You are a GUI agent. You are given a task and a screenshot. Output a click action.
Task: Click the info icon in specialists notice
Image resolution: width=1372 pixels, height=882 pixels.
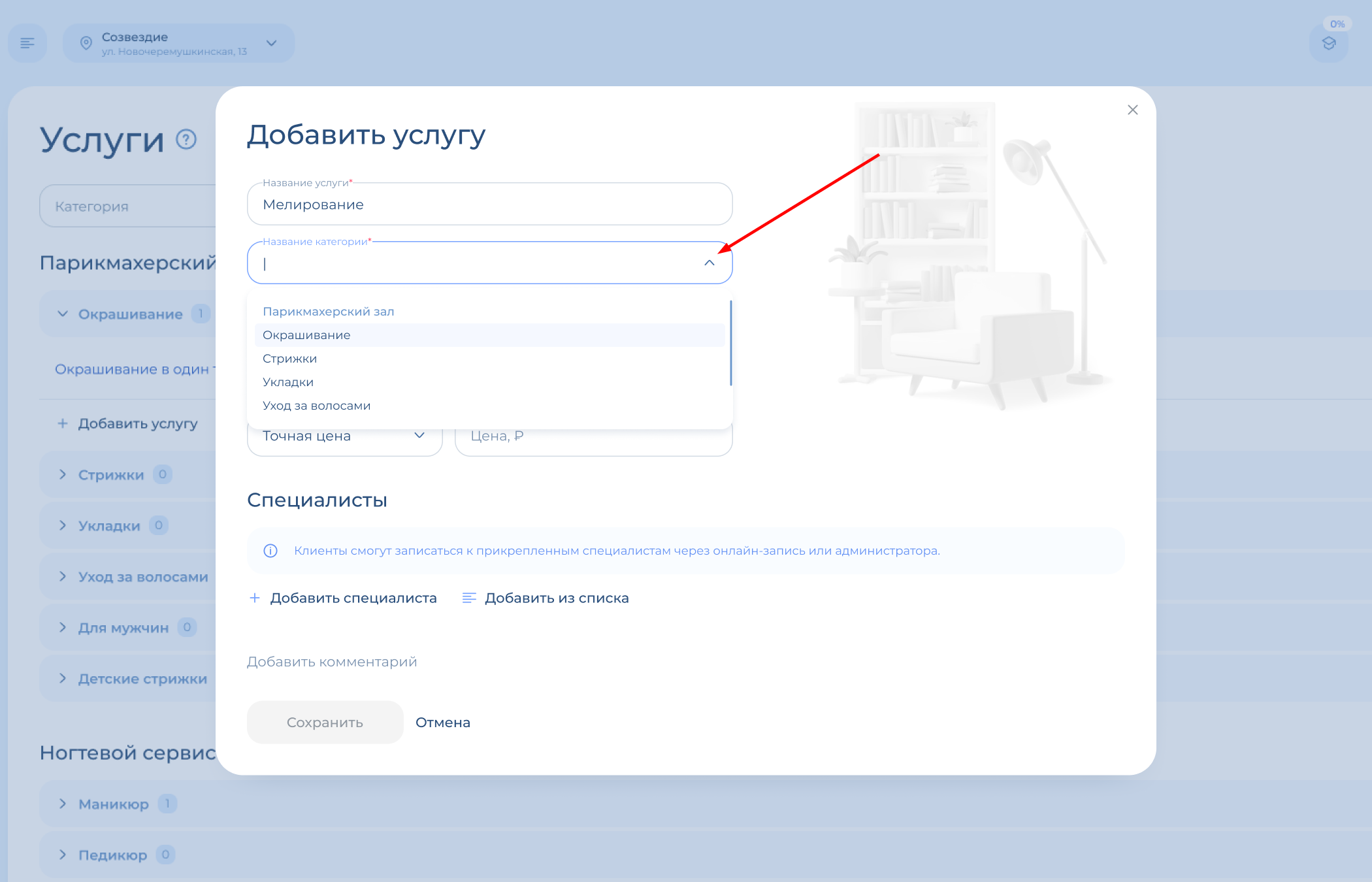click(270, 551)
